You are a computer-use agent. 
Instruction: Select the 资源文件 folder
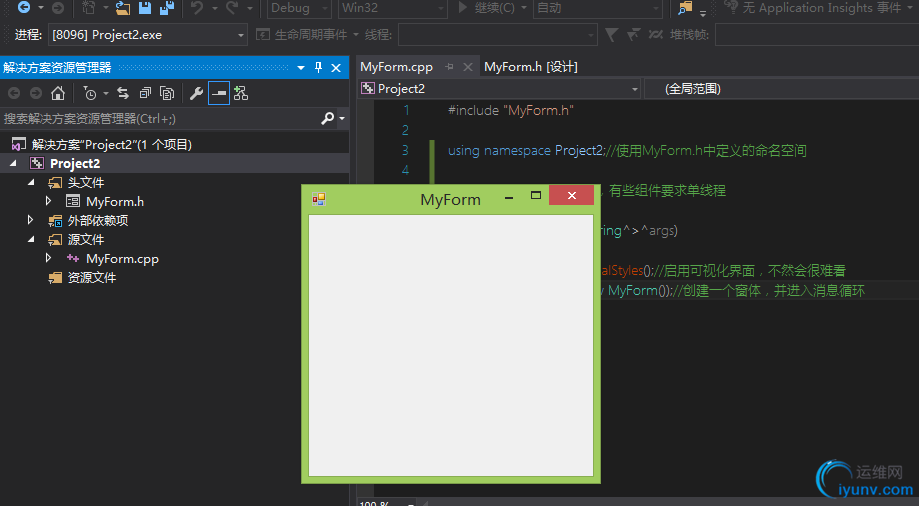91,277
